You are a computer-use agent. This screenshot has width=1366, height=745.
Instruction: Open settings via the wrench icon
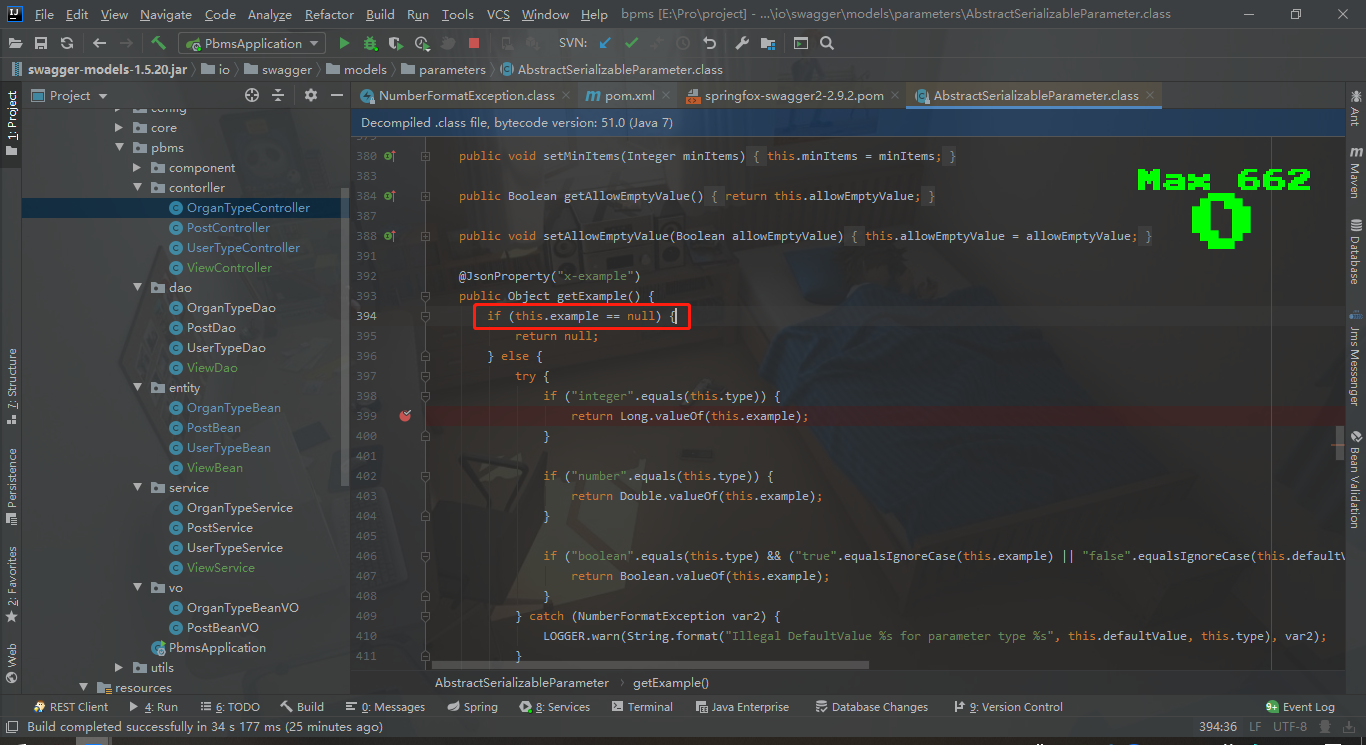click(741, 43)
